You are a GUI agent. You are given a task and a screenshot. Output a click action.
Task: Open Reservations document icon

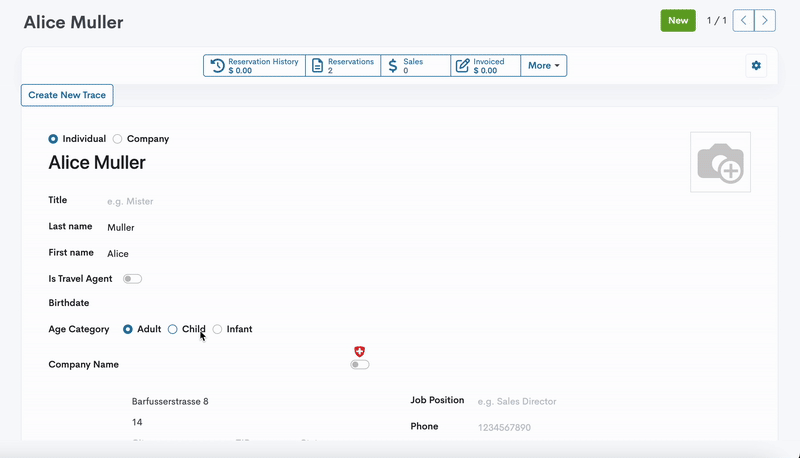[317, 66]
